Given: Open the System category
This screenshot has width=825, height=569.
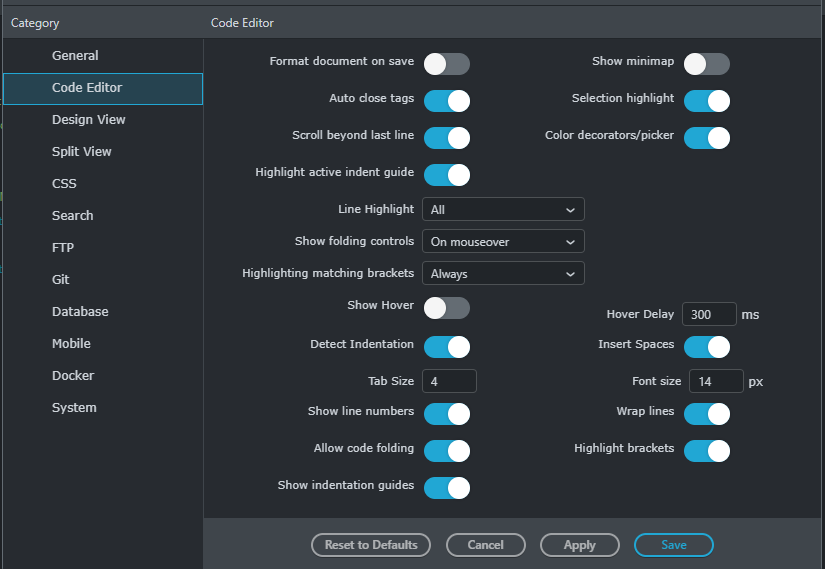Looking at the screenshot, I should tap(103, 408).
